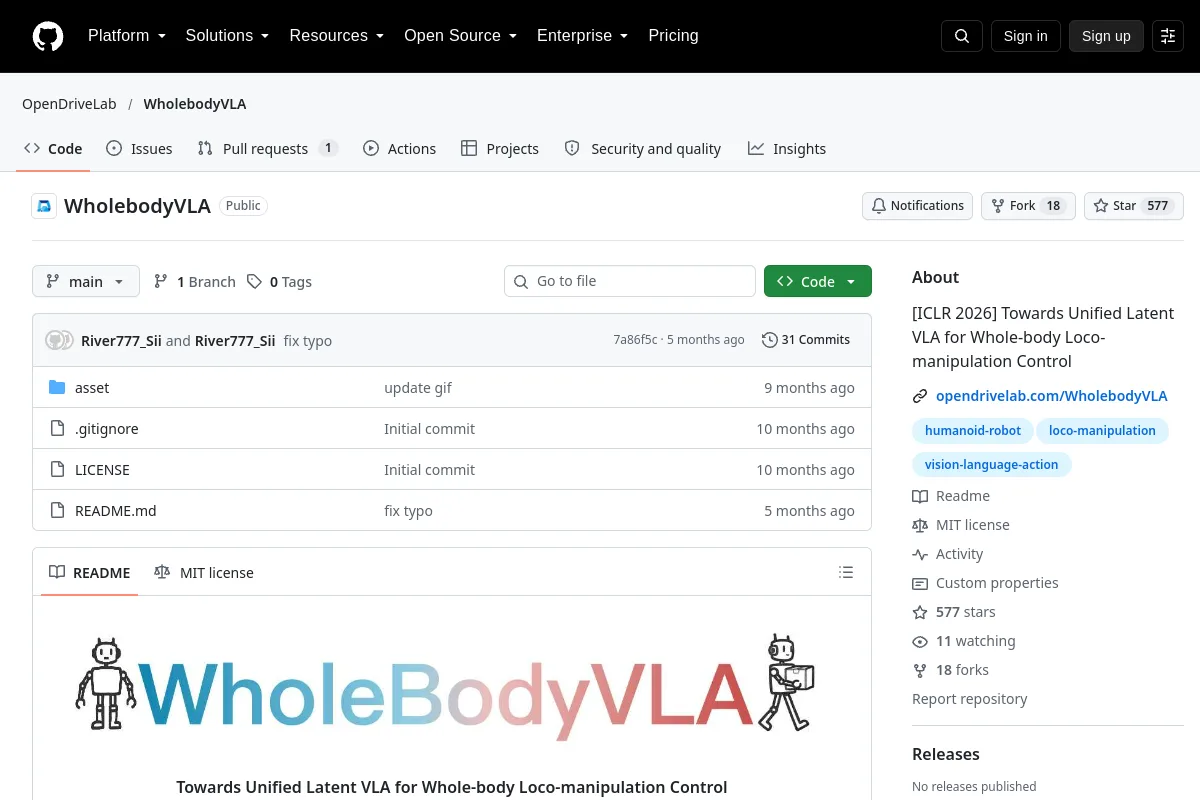Viewport: 1200px width, 800px height.
Task: Open the main branch selector dropdown
Action: coord(86,282)
